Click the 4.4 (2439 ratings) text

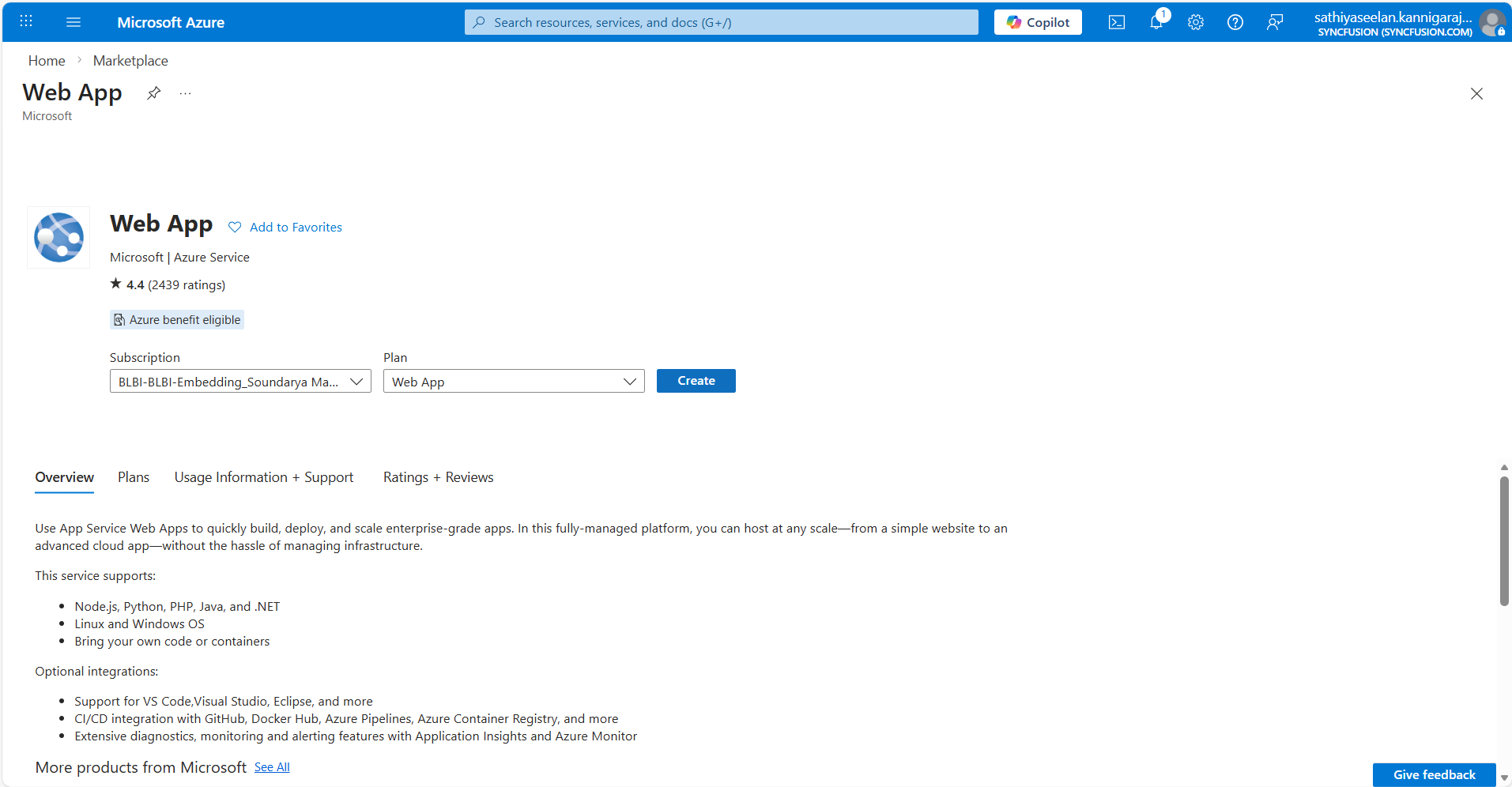175,284
